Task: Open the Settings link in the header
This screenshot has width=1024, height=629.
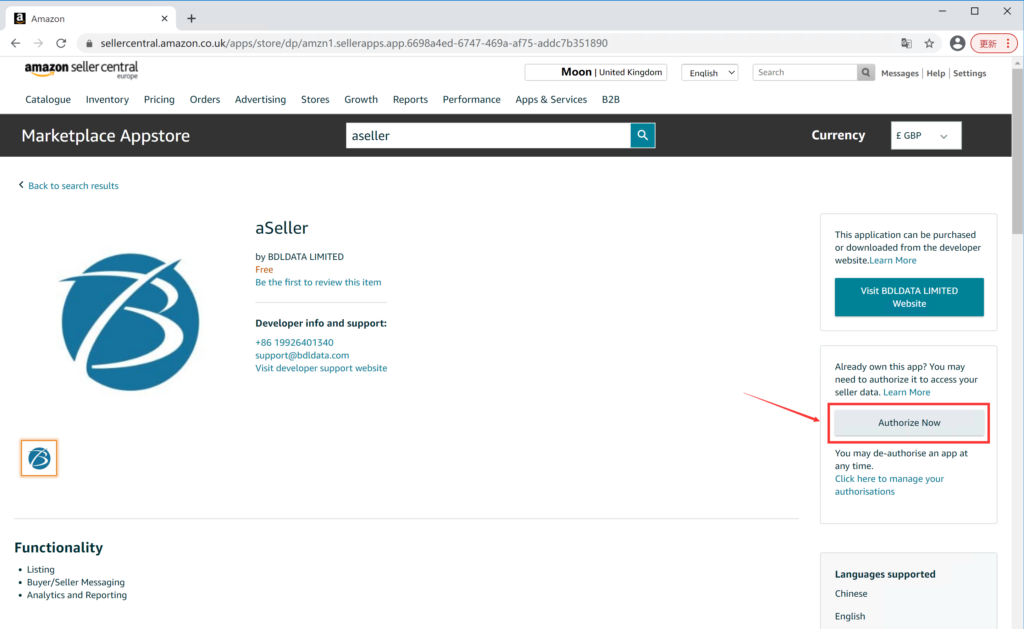Action: [x=969, y=73]
